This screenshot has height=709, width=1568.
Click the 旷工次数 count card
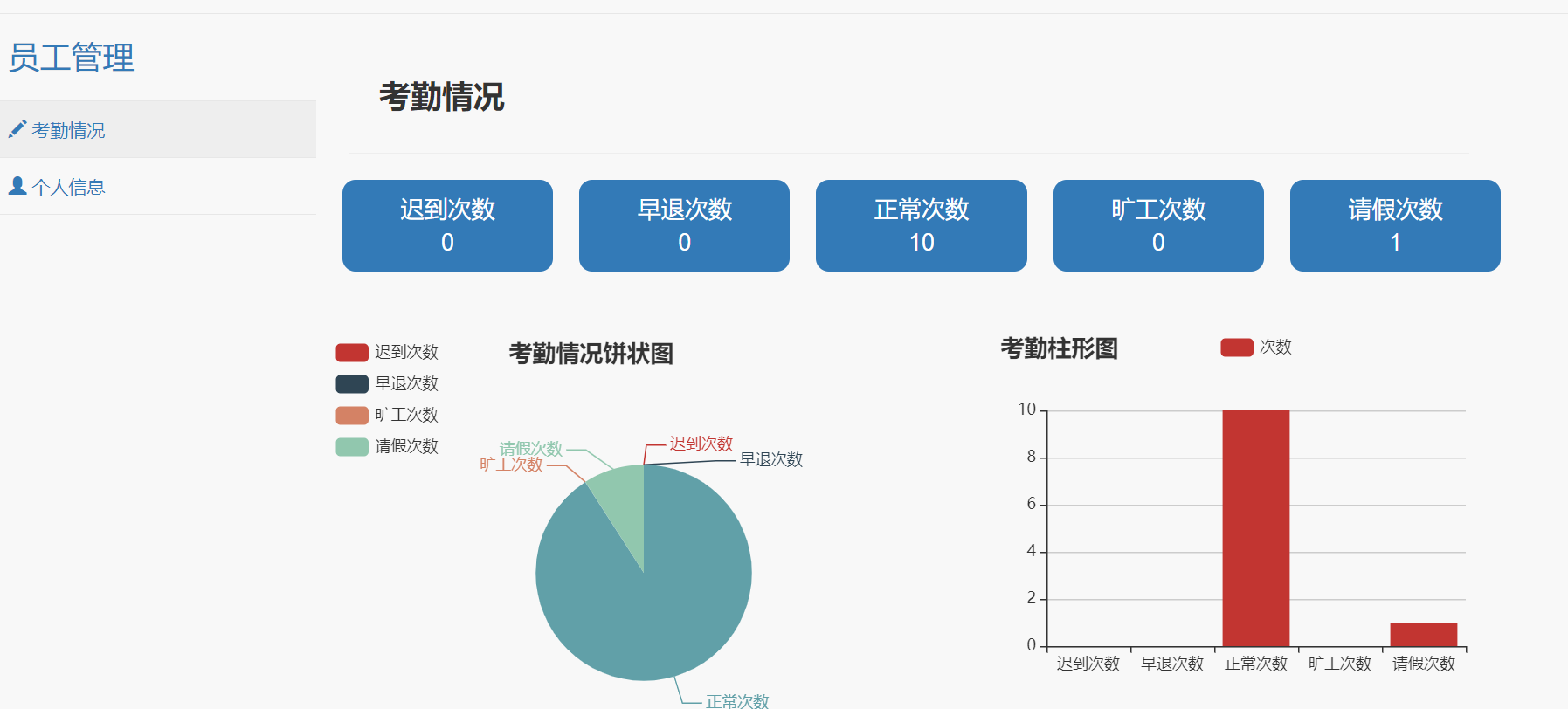click(x=1158, y=225)
